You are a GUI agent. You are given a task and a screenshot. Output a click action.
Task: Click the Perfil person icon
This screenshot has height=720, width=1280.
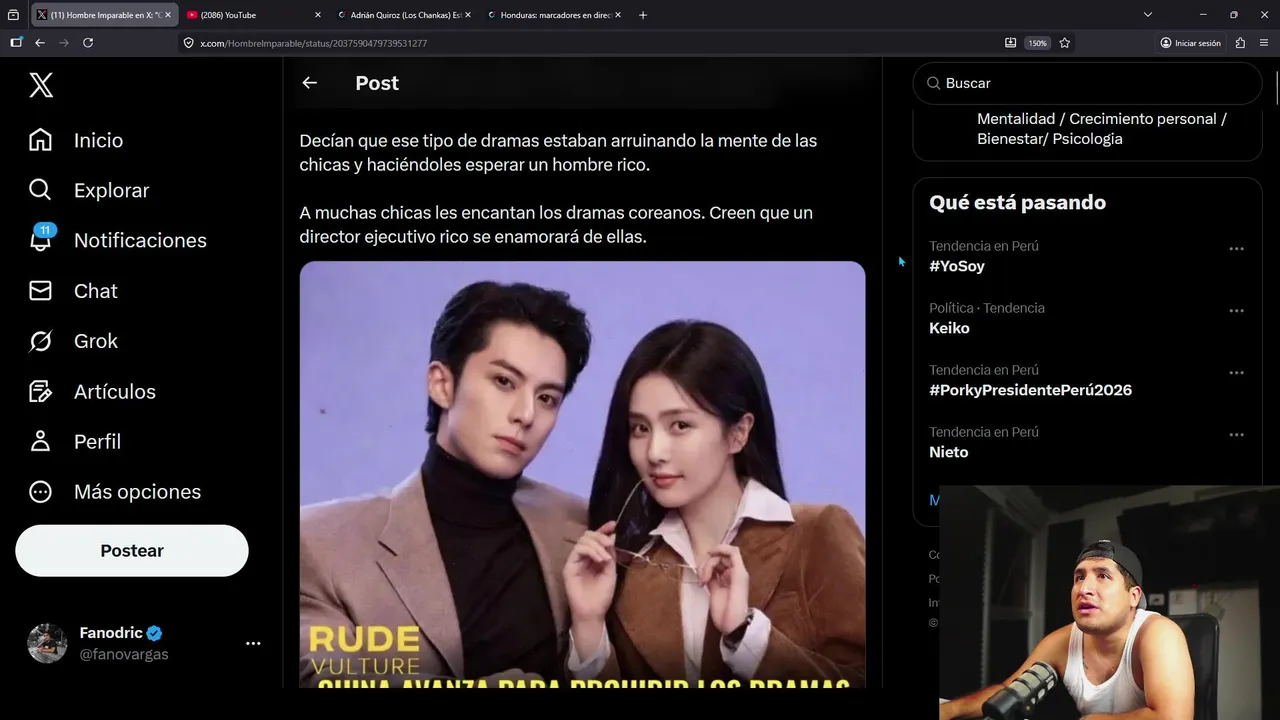pos(40,441)
